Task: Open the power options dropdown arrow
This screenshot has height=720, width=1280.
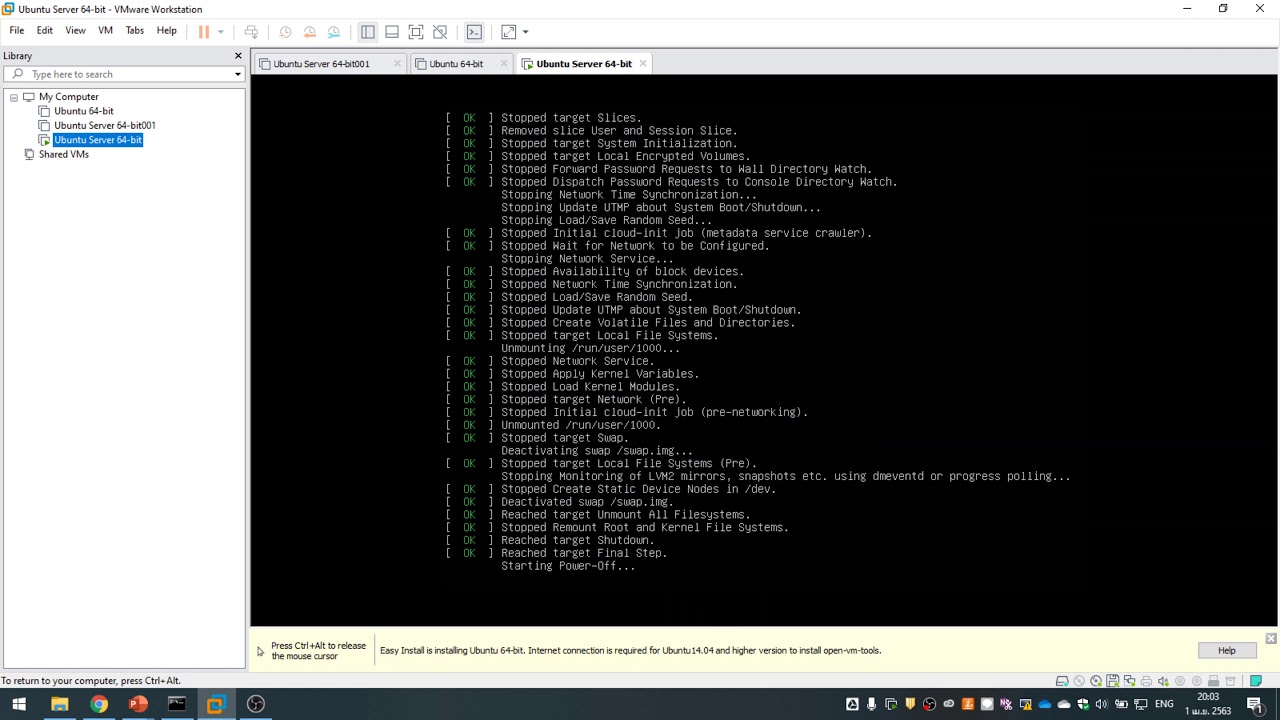Action: (220, 32)
